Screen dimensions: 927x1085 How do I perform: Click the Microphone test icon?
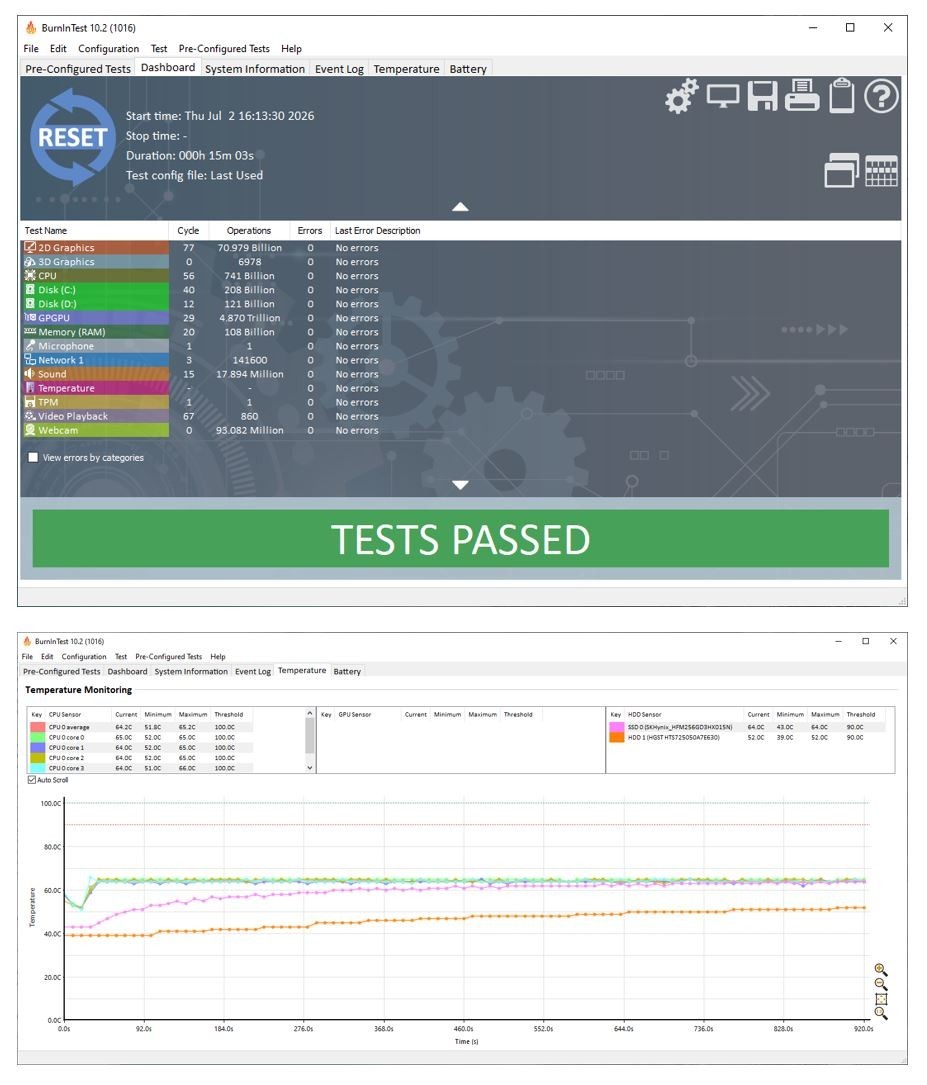tap(30, 345)
